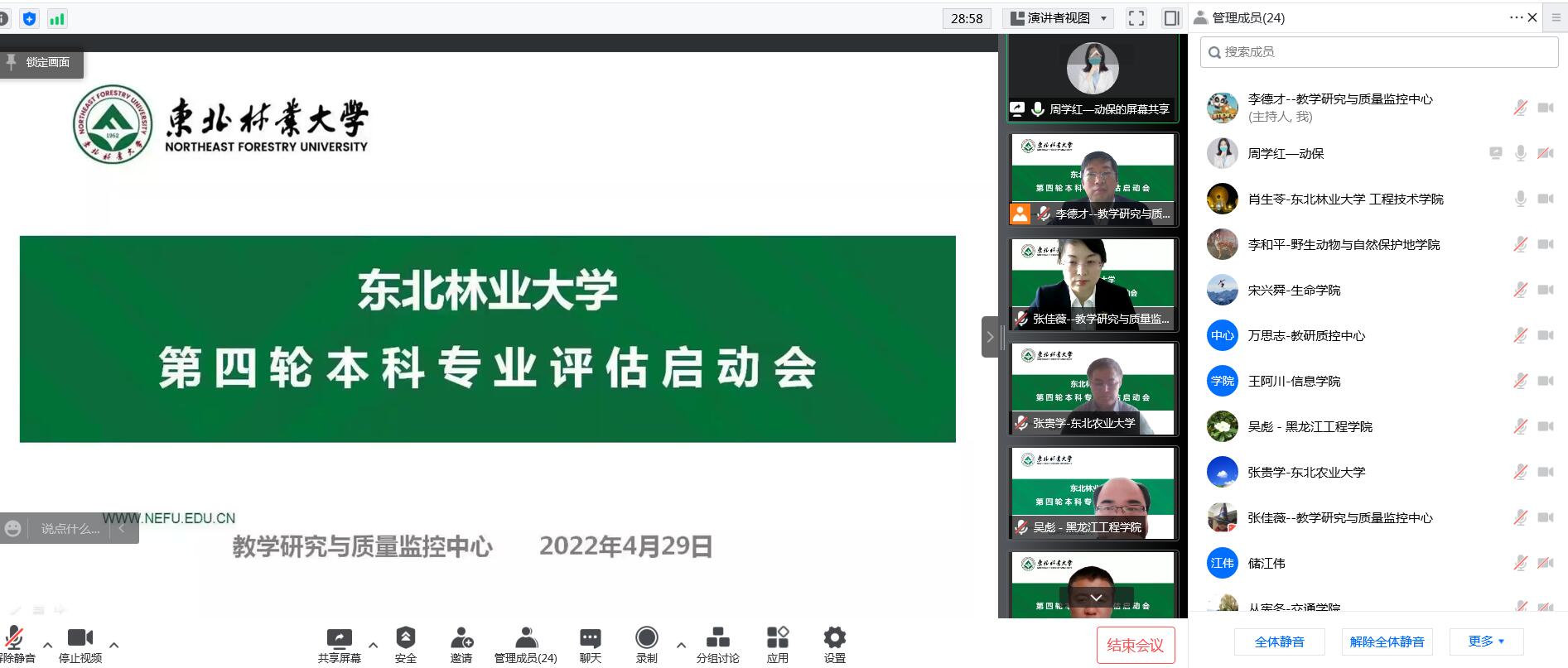Open the security shield icon
1568x668 pixels.
pos(405,638)
